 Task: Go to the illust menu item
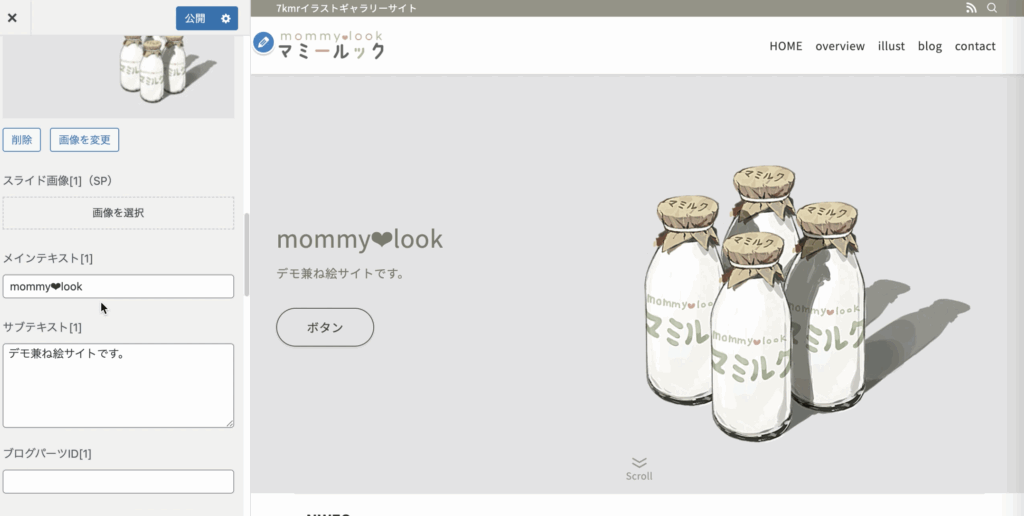click(891, 46)
